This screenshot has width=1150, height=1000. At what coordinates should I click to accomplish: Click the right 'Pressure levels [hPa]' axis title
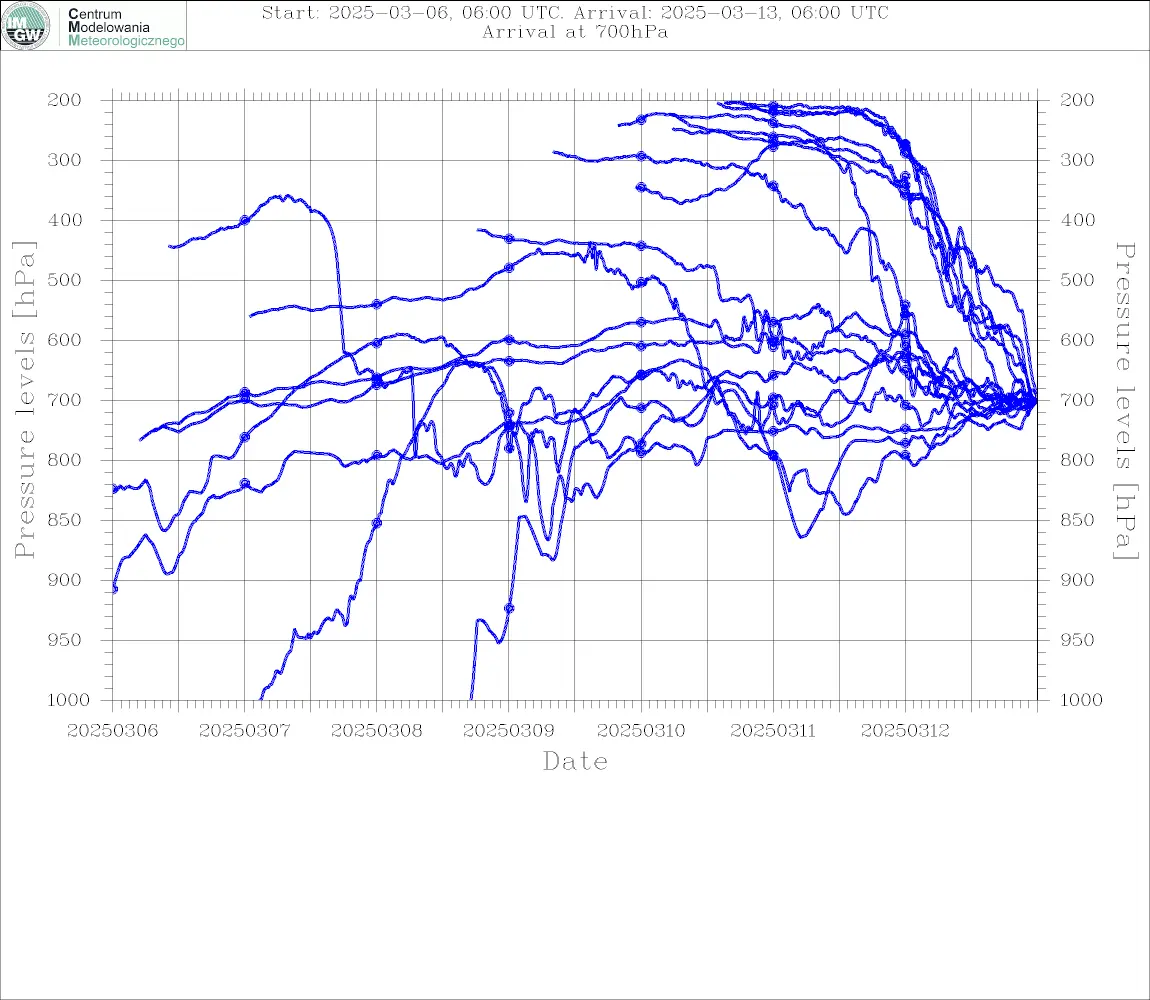click(1125, 400)
